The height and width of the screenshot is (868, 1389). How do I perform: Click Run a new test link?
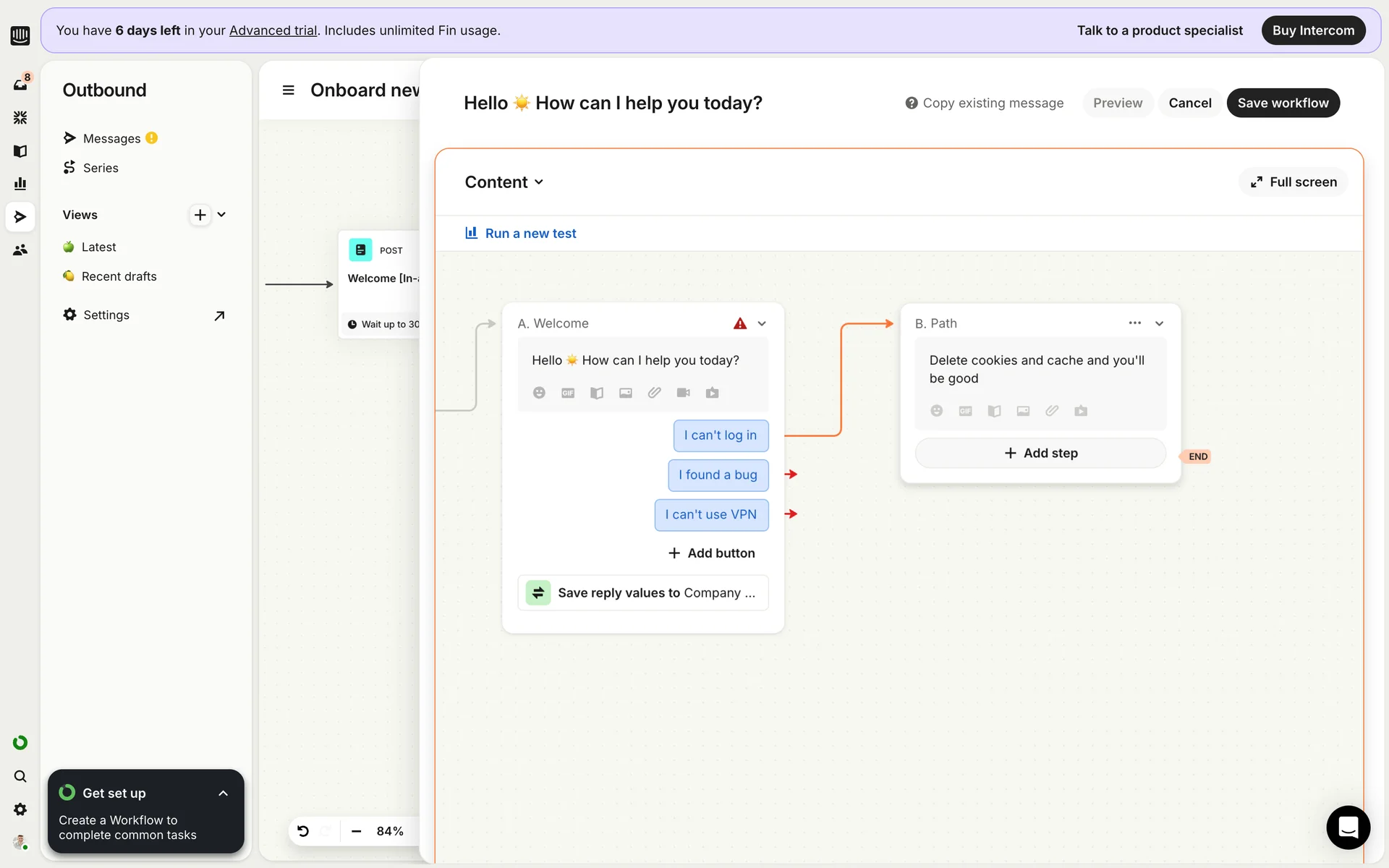pyautogui.click(x=530, y=234)
